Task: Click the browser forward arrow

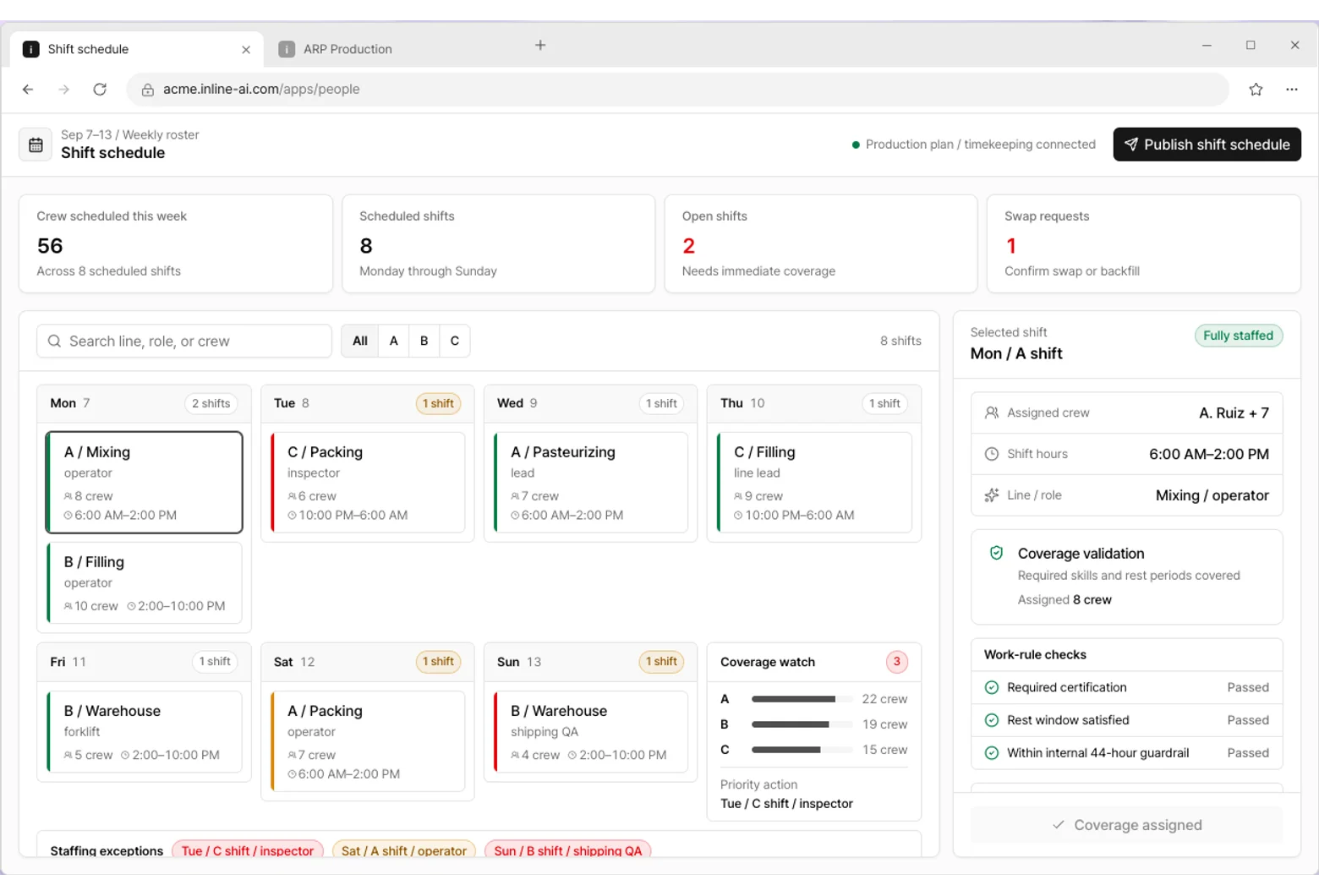Action: pyautogui.click(x=64, y=90)
